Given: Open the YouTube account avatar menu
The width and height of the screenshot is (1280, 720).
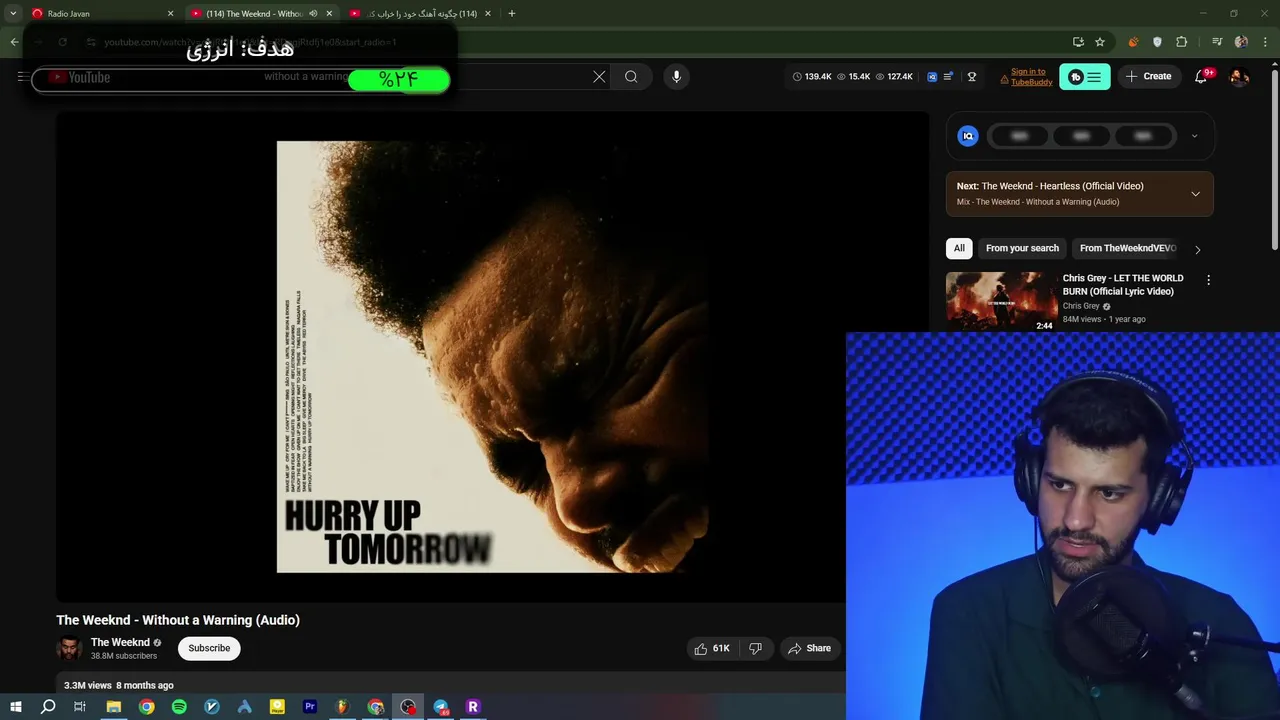Looking at the screenshot, I should coord(1239,76).
